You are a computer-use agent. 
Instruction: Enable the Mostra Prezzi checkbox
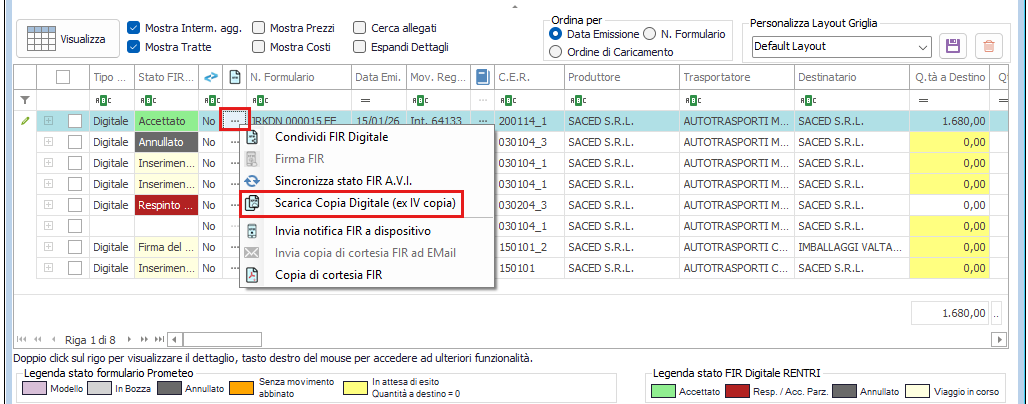(259, 28)
